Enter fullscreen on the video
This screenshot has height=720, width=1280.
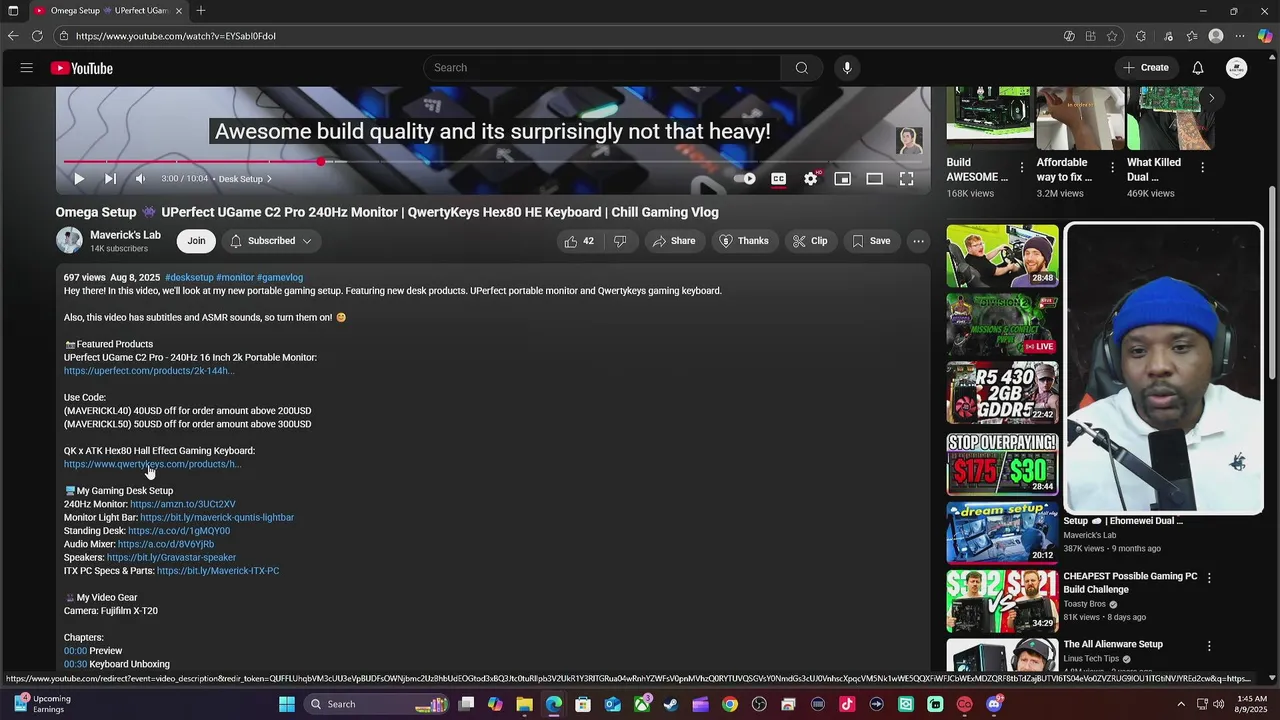point(906,179)
